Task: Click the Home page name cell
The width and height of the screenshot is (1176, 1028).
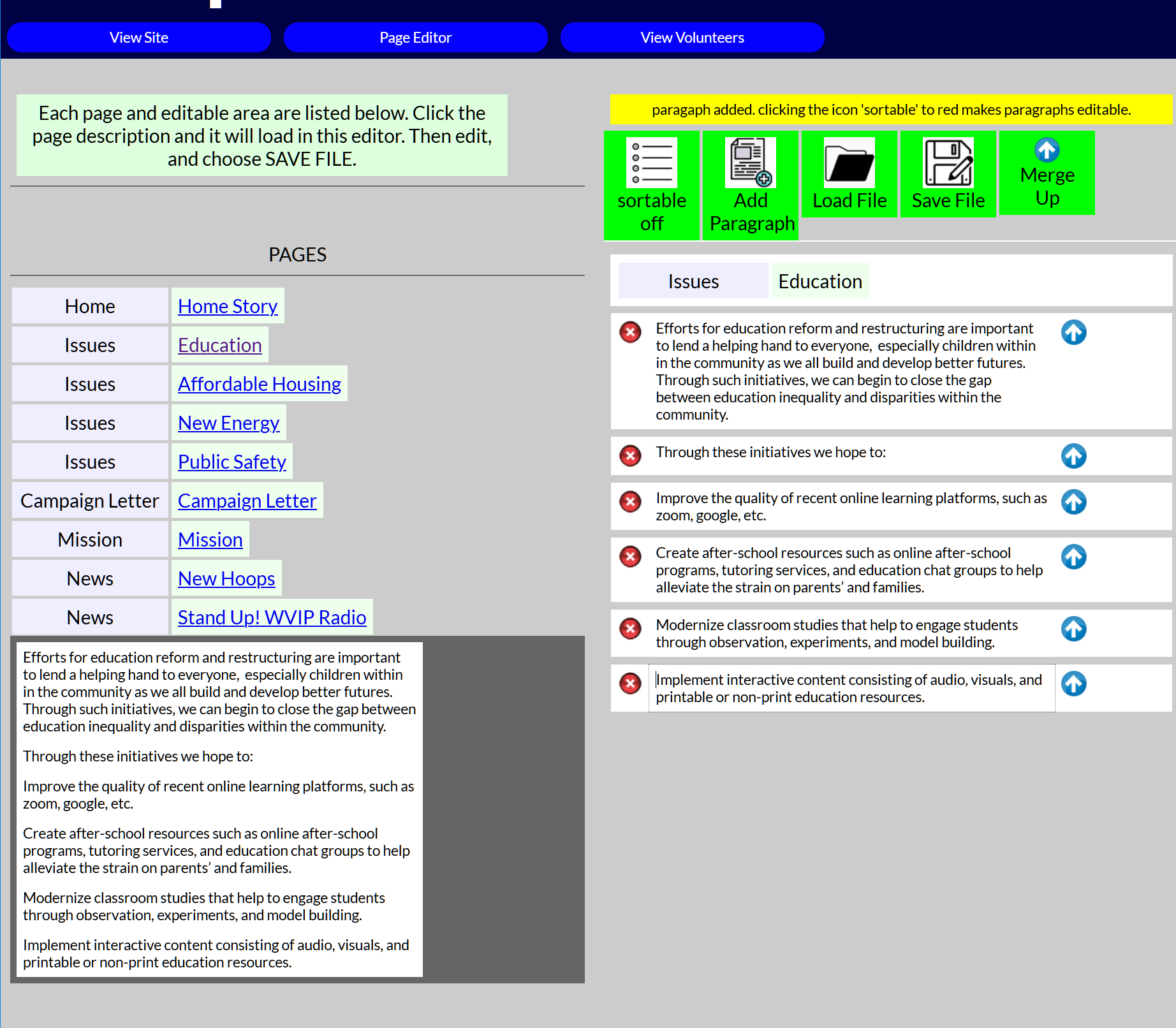Action: click(x=90, y=306)
